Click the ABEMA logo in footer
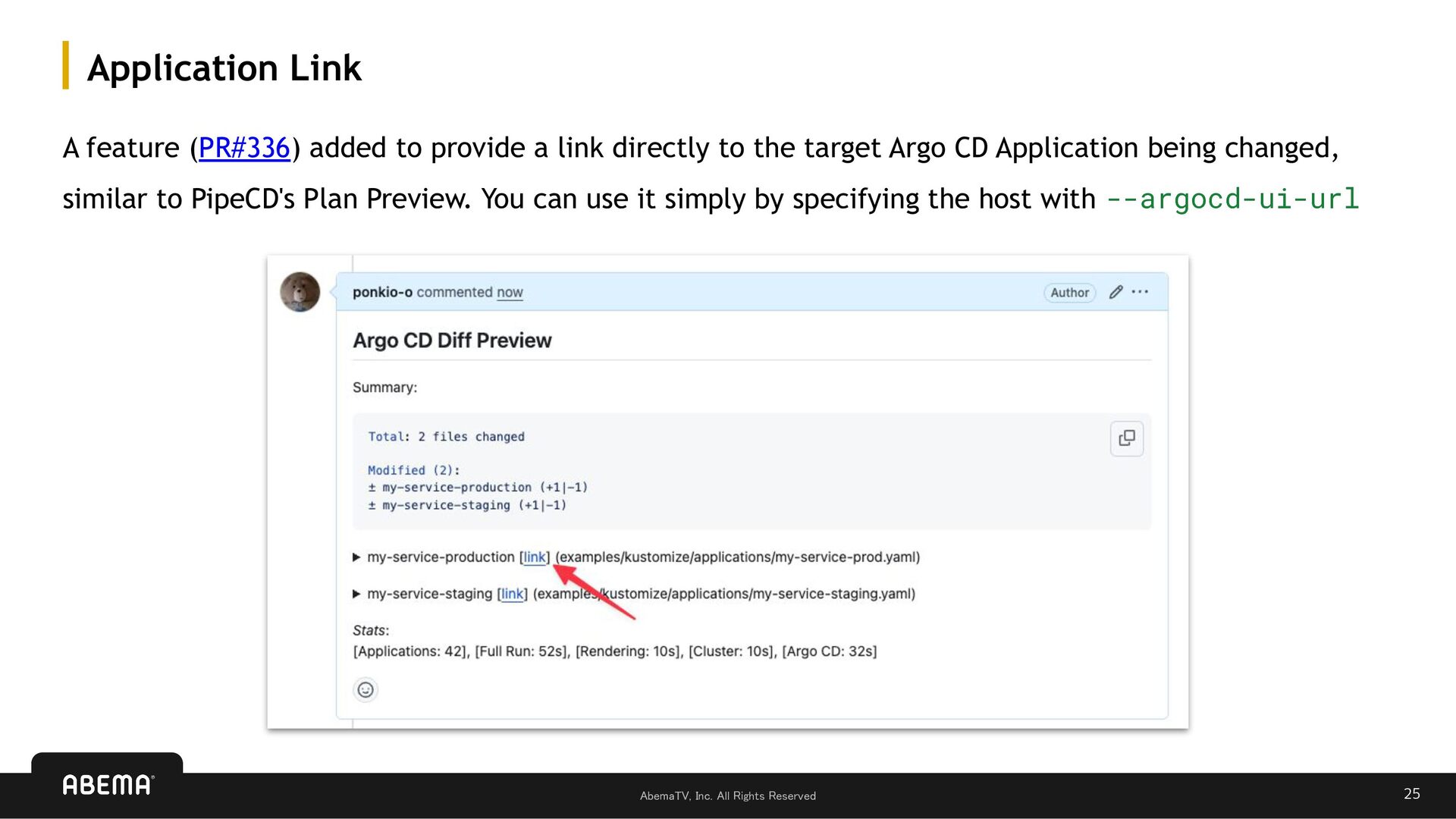 click(108, 785)
